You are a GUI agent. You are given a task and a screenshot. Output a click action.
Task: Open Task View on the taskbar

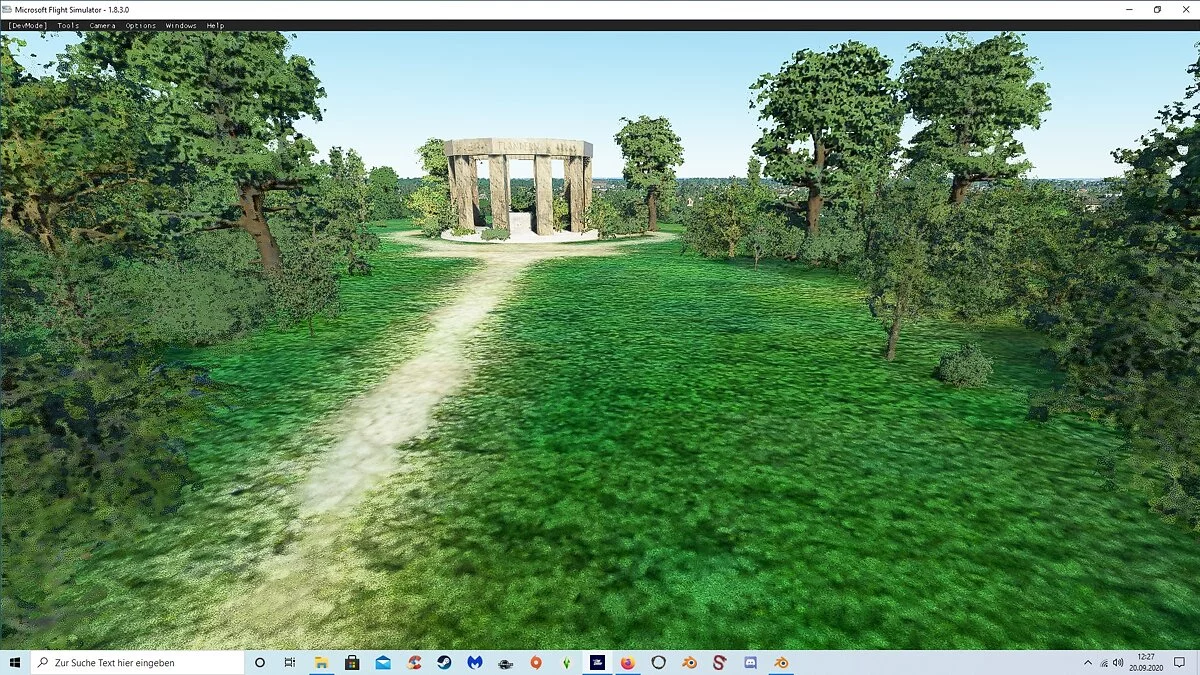(290, 662)
